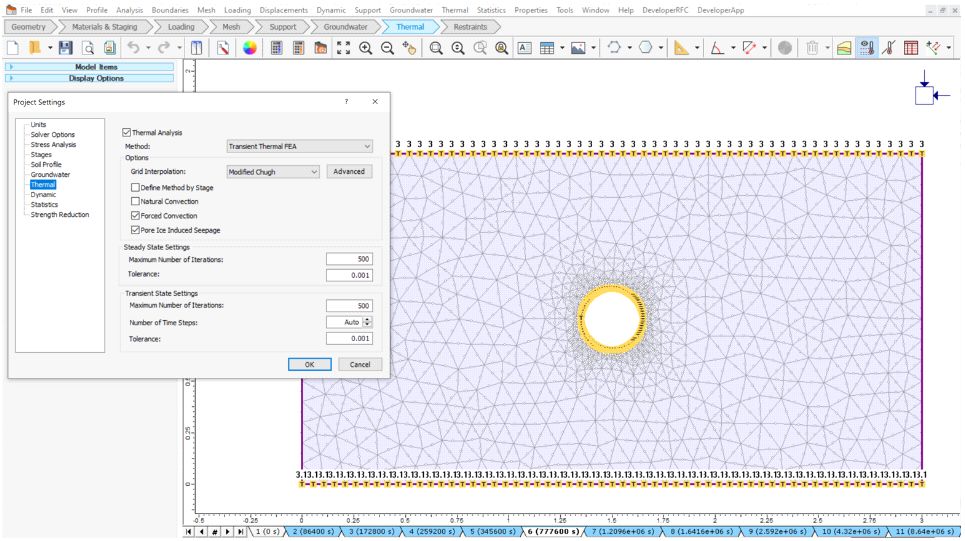Click the Undo arrow icon
965x541 pixels.
tap(133, 48)
